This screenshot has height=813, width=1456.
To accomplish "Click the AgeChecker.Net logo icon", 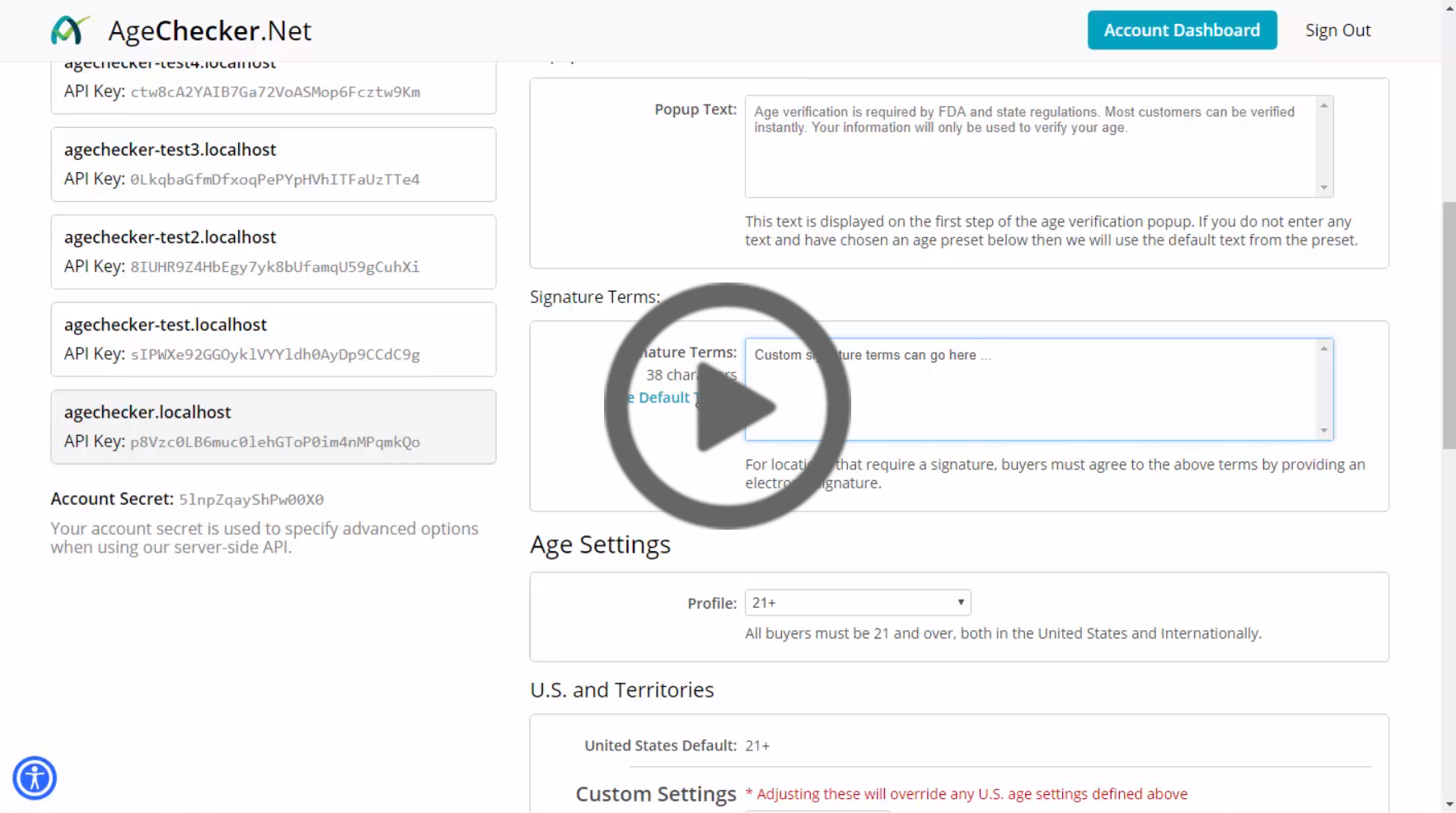I will [69, 30].
